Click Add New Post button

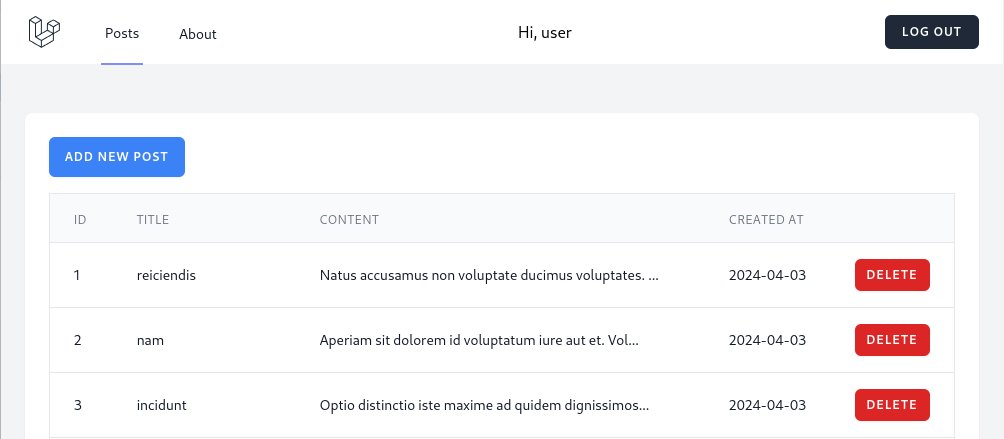pos(117,157)
